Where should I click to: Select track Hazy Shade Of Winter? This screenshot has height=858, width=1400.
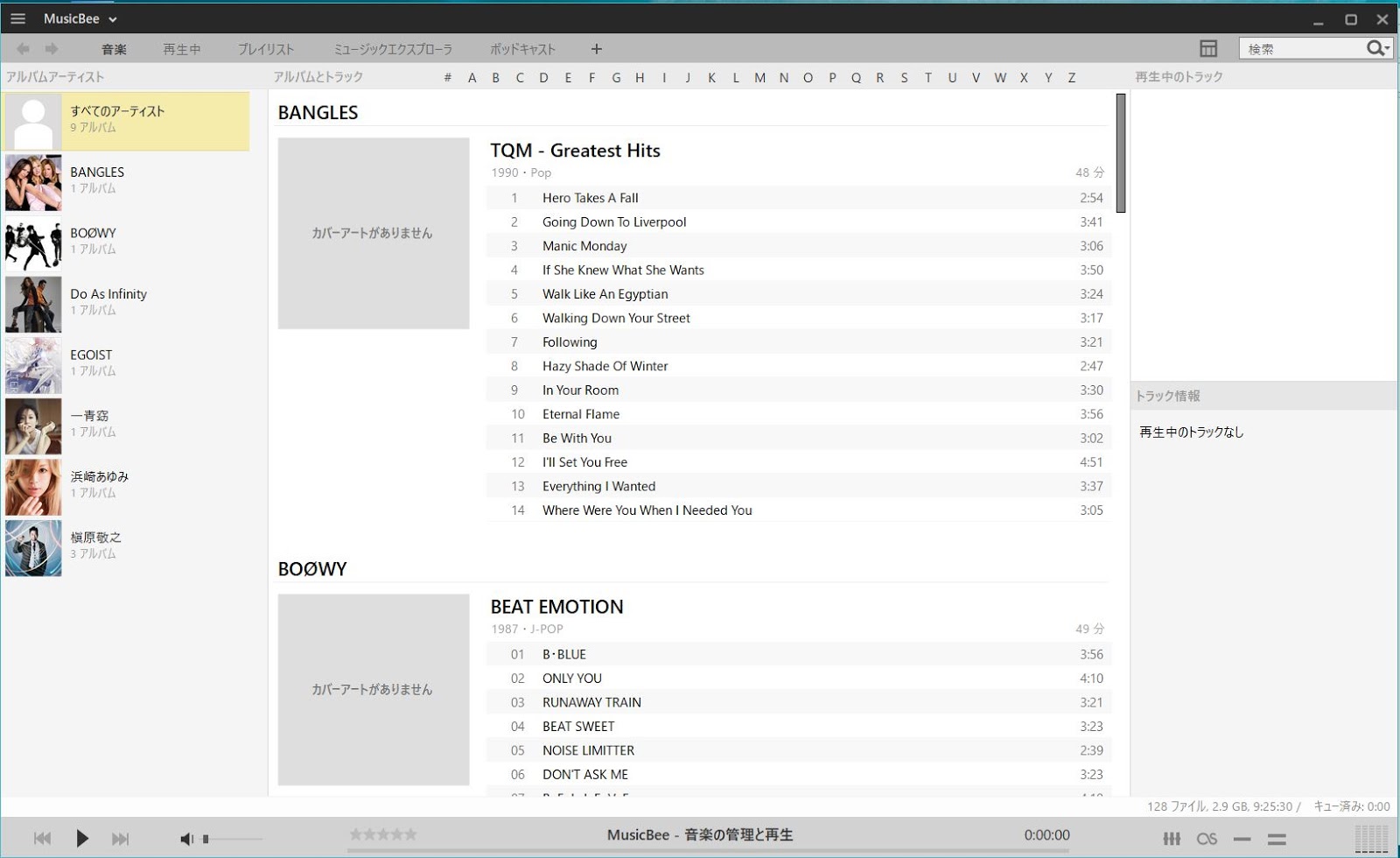coord(799,366)
